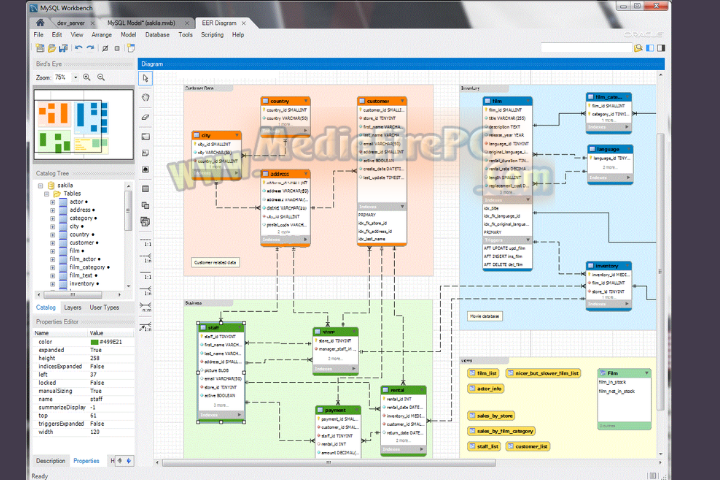Click the New Model toolbar icon

40,48
